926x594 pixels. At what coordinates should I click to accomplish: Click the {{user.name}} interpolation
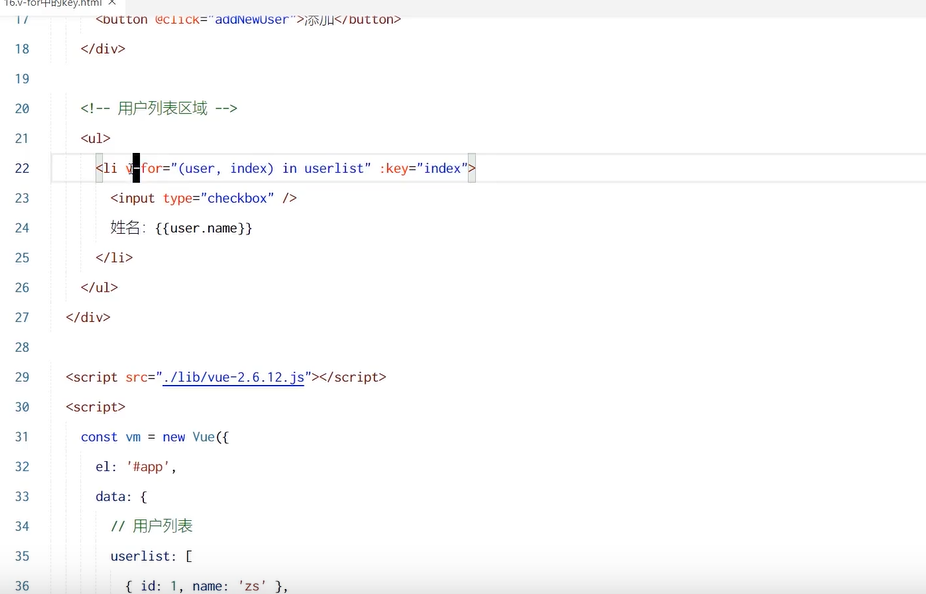click(204, 229)
